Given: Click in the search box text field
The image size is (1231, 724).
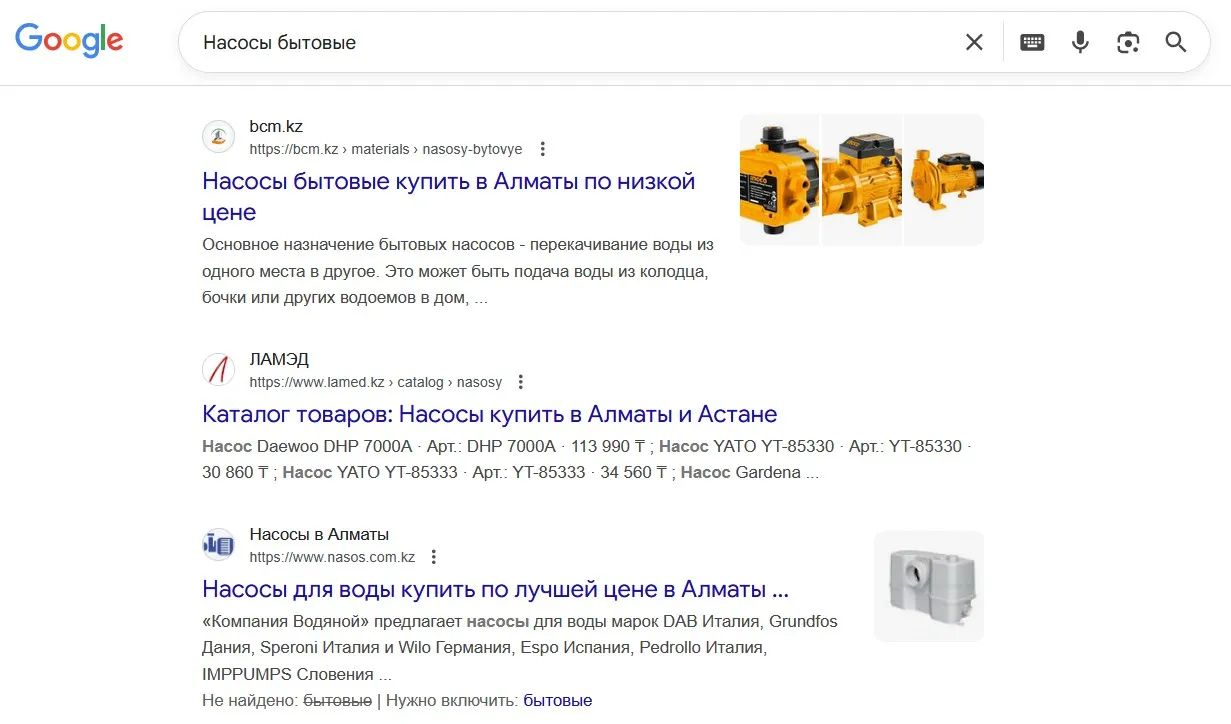Looking at the screenshot, I should [x=570, y=42].
